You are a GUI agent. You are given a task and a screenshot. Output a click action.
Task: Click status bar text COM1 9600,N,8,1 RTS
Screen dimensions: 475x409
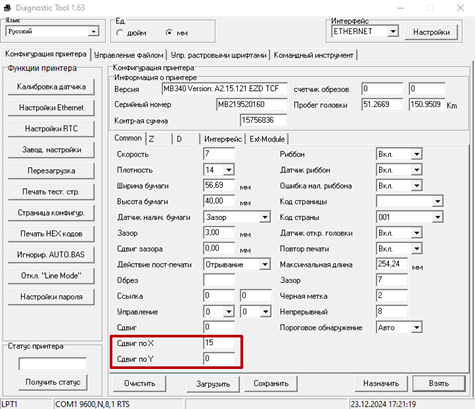click(x=92, y=404)
